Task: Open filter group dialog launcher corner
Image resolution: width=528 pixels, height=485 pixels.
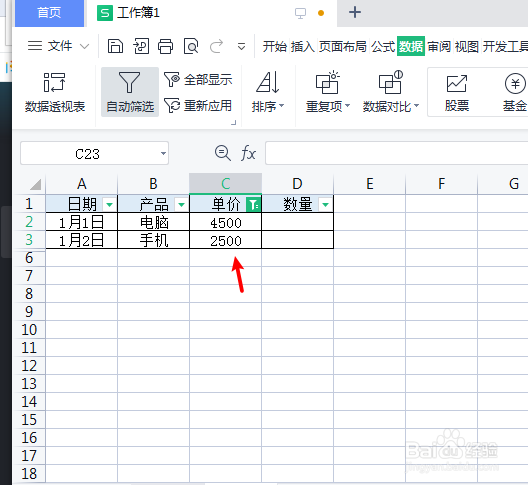Action: tap(234, 123)
